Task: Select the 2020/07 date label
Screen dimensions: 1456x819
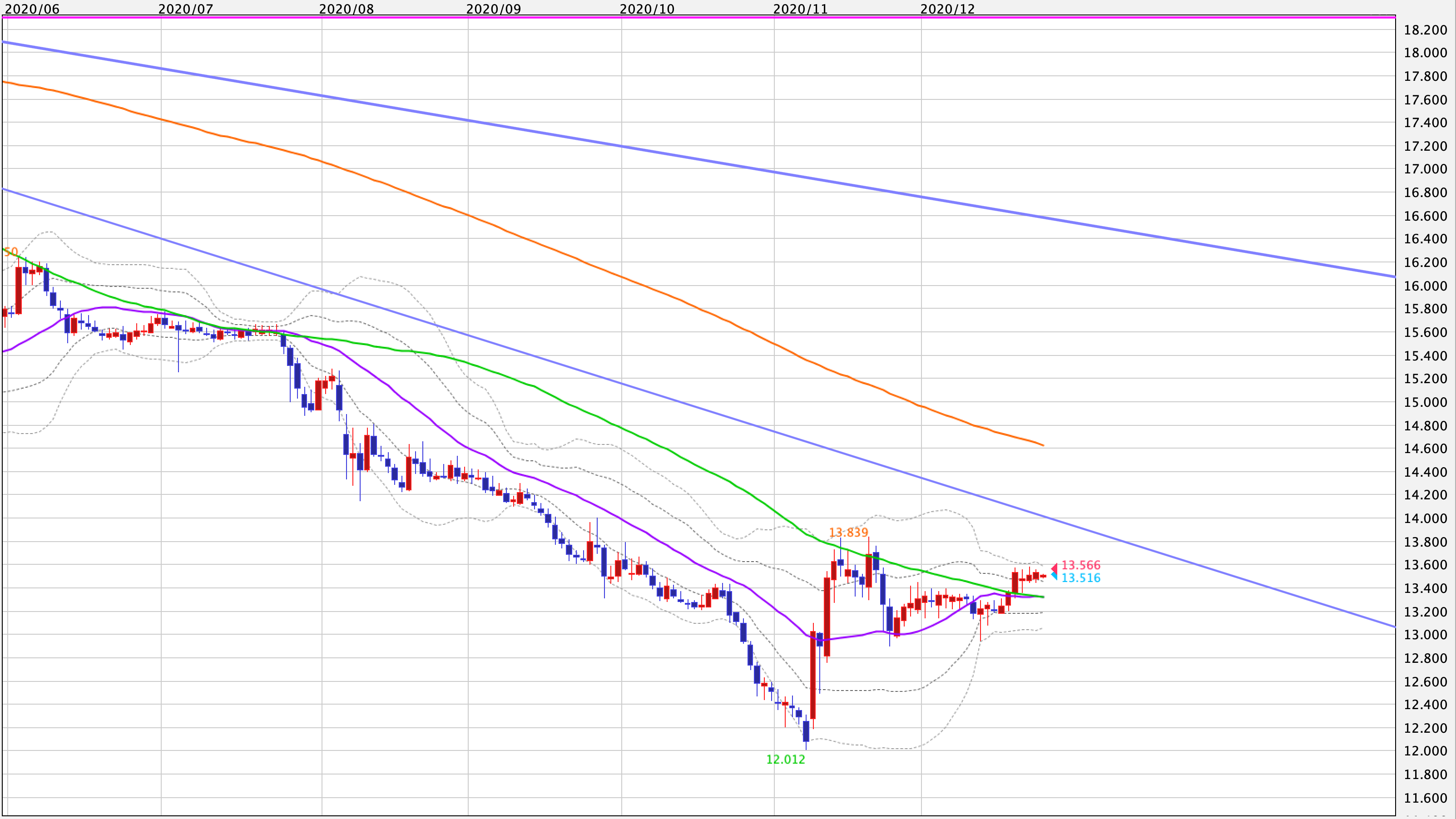Action: [186, 9]
